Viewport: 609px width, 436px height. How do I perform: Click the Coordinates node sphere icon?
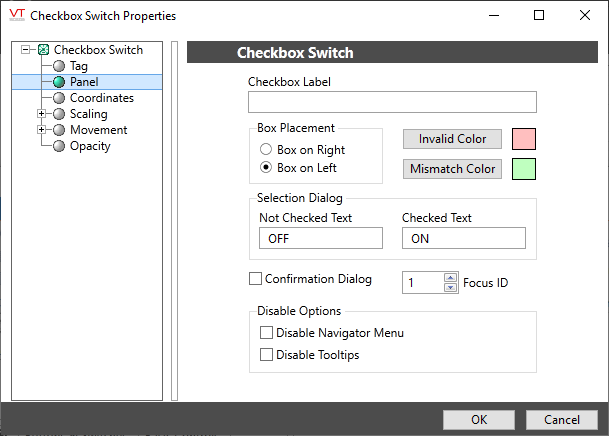[x=59, y=98]
